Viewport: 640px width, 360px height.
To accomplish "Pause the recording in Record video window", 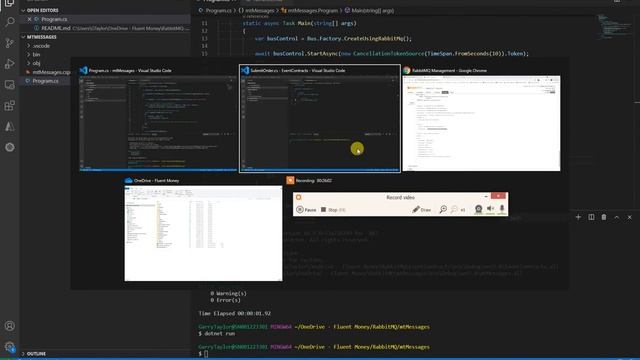I will tap(306, 209).
